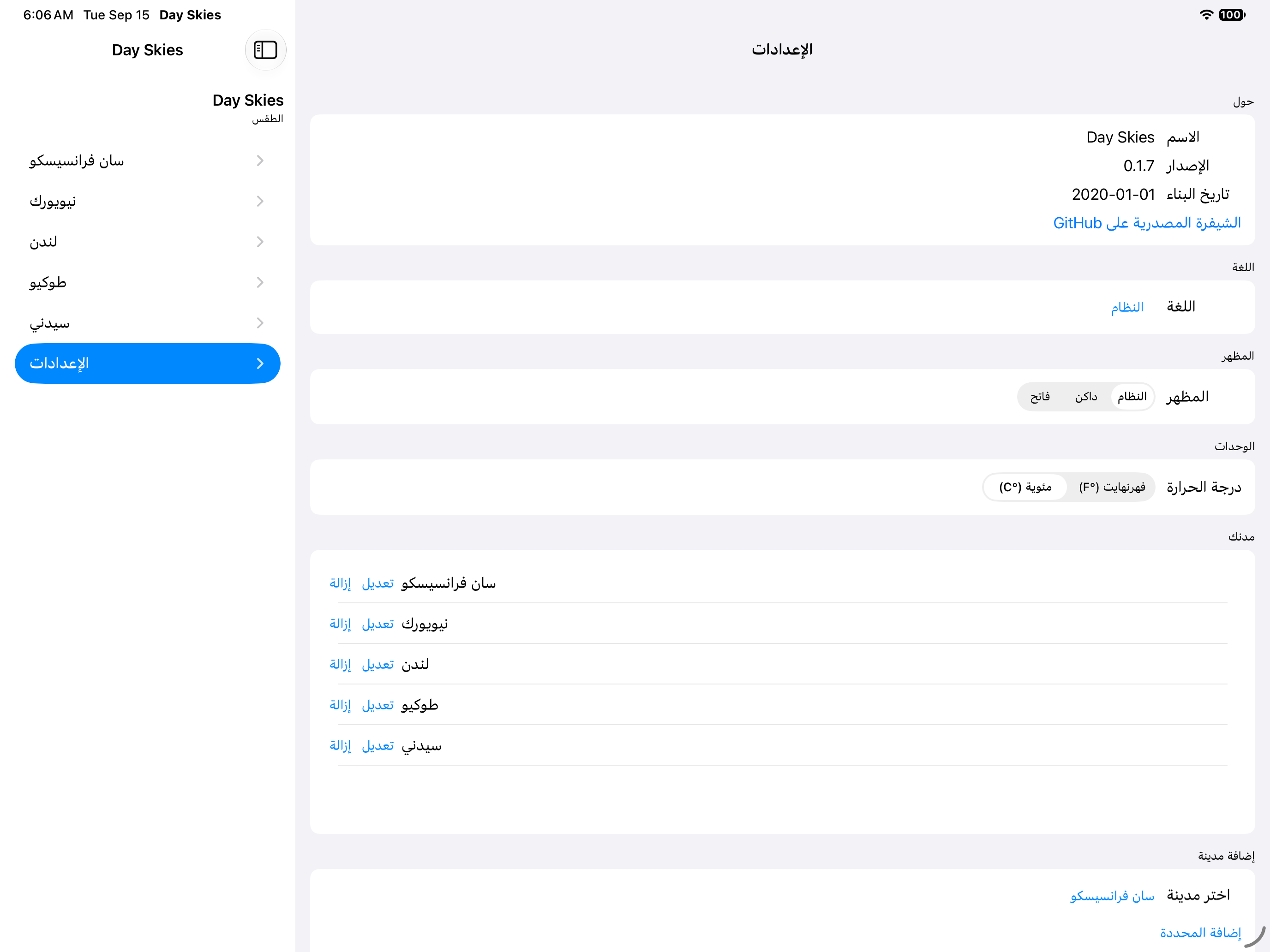
Task: Select لندن in the sidebar
Action: point(148,242)
